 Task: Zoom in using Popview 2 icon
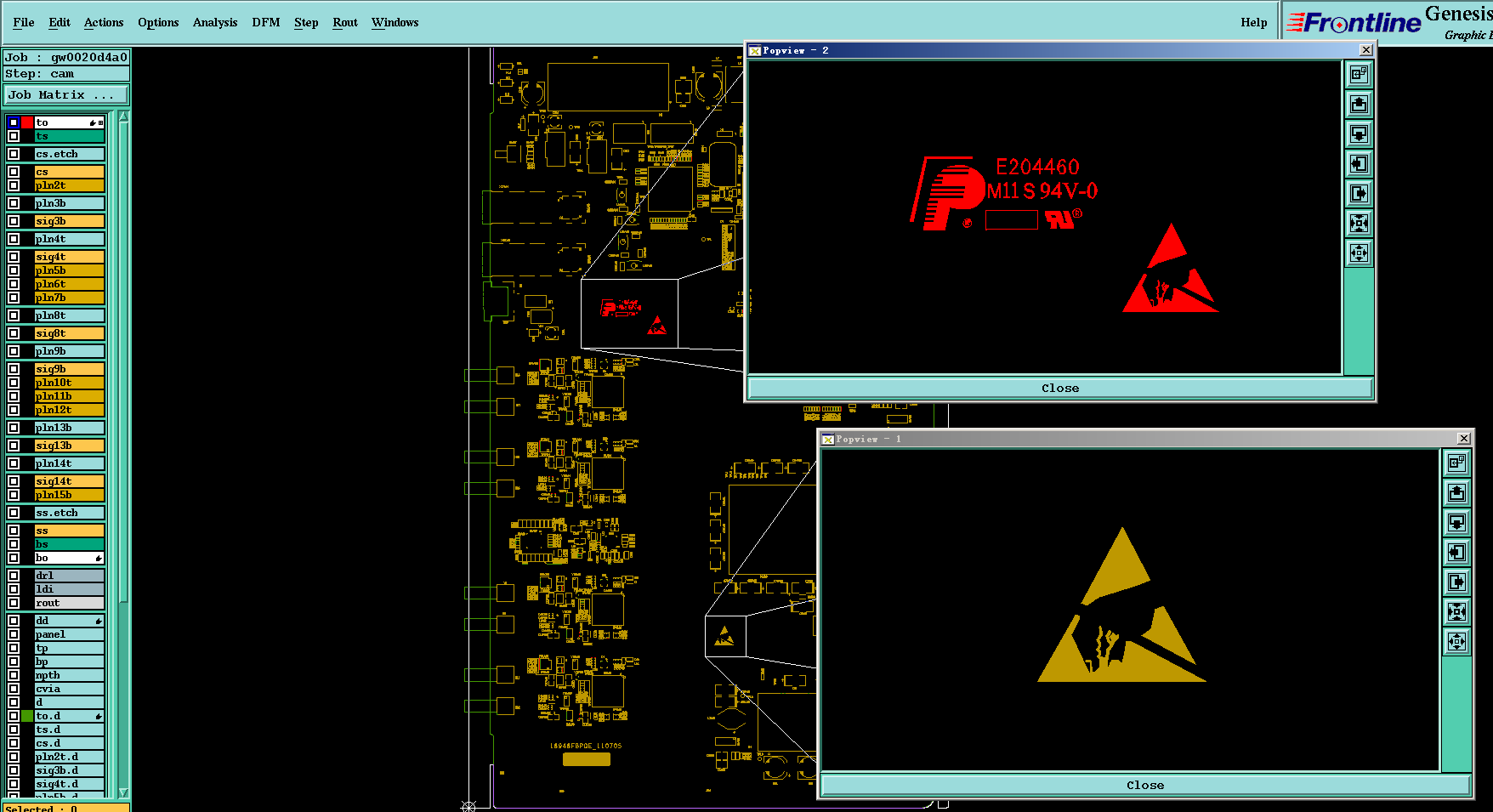tap(1359, 223)
